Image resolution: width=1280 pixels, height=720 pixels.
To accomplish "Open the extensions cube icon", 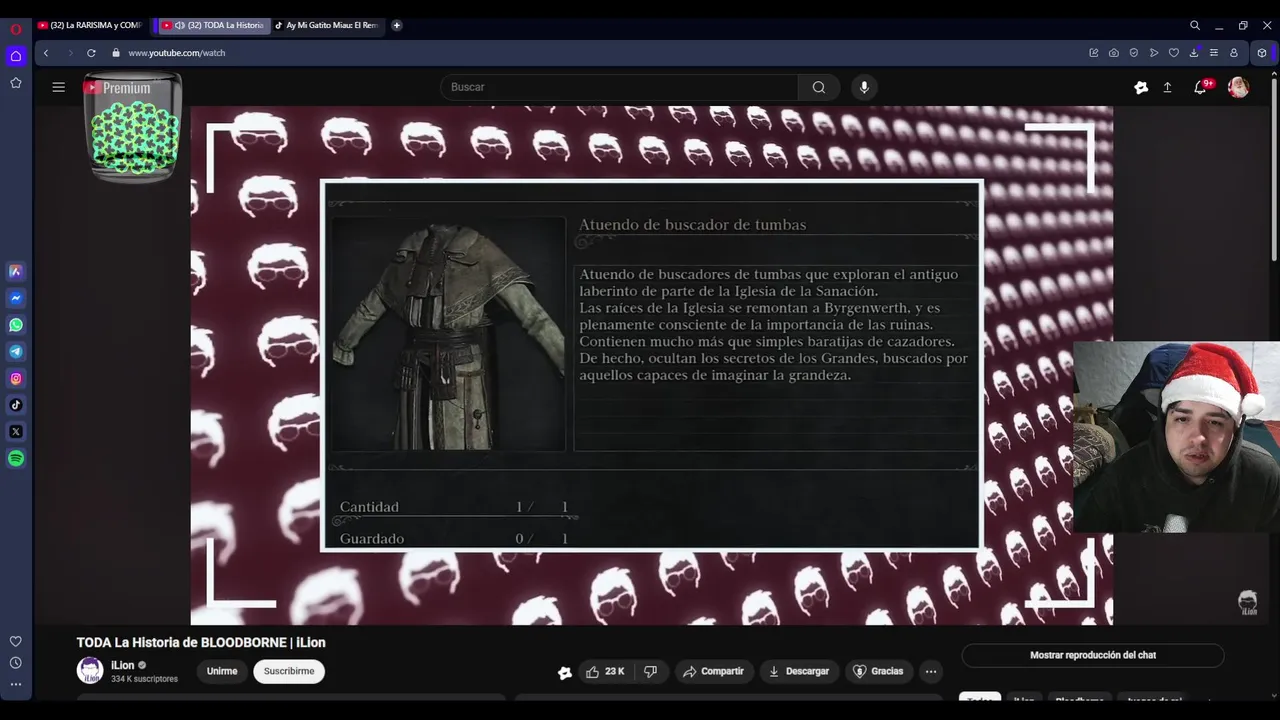I will click(1262, 53).
